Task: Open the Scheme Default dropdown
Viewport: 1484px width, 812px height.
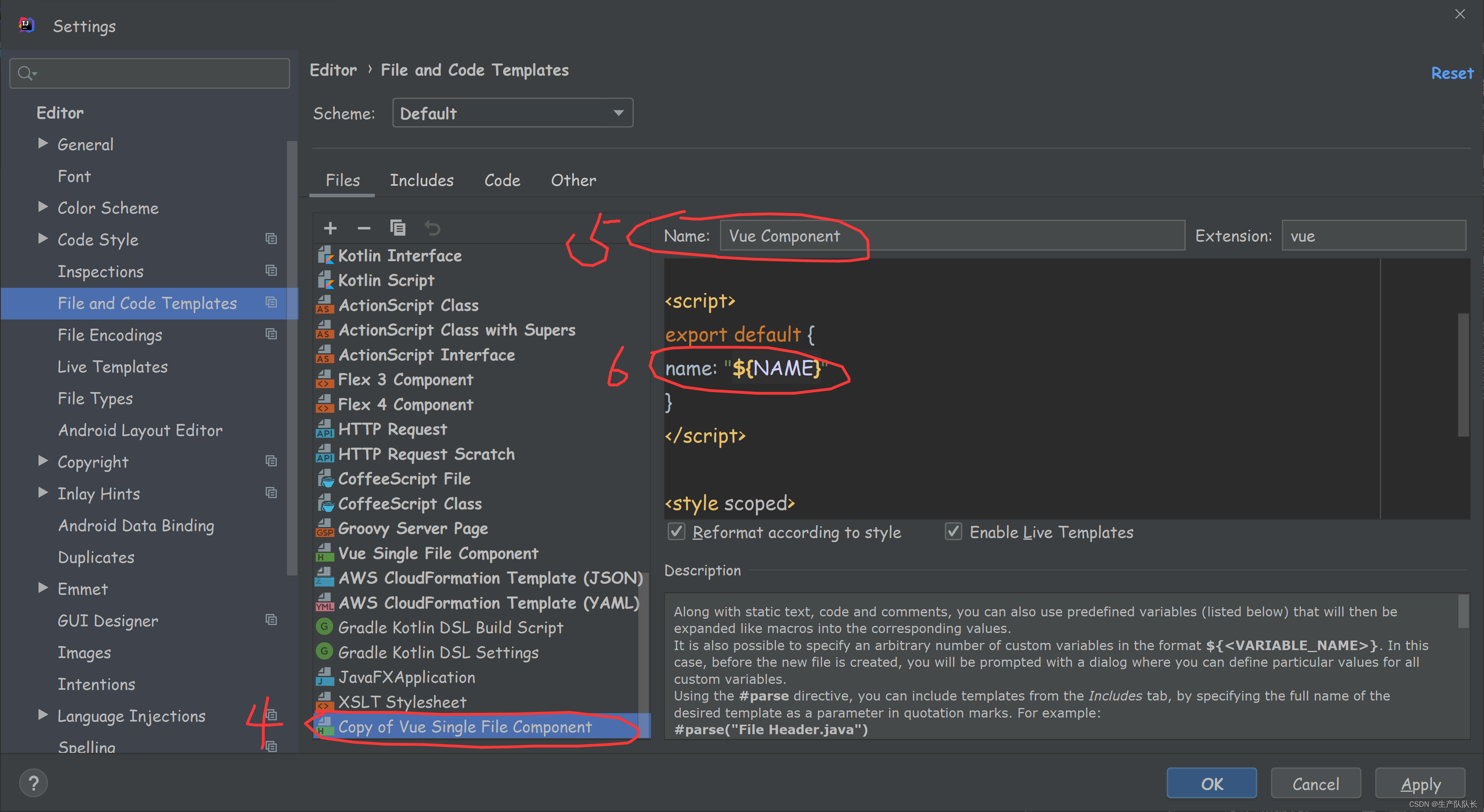Action: pyautogui.click(x=512, y=113)
